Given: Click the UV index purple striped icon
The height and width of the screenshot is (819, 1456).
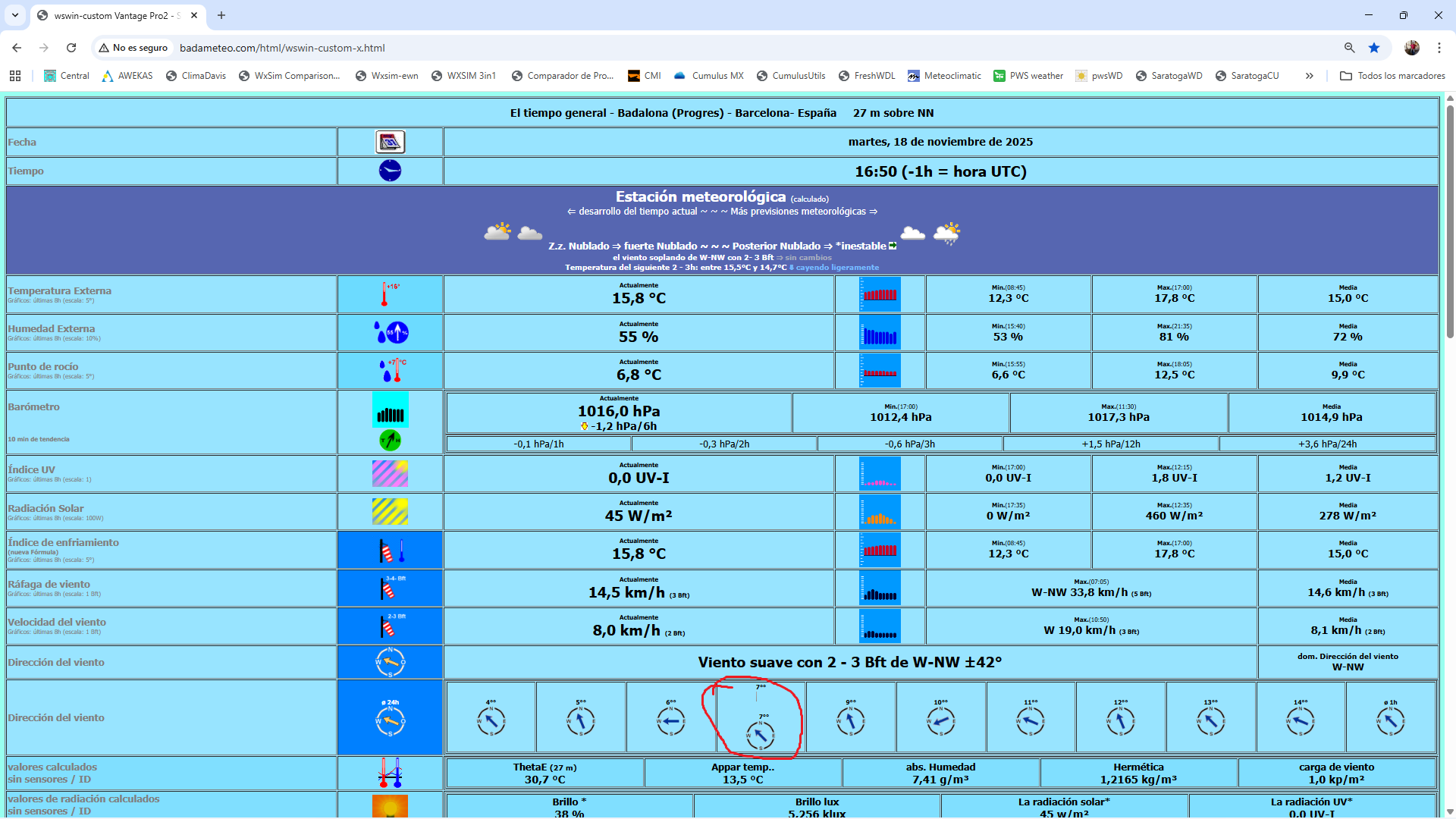Looking at the screenshot, I should point(390,474).
